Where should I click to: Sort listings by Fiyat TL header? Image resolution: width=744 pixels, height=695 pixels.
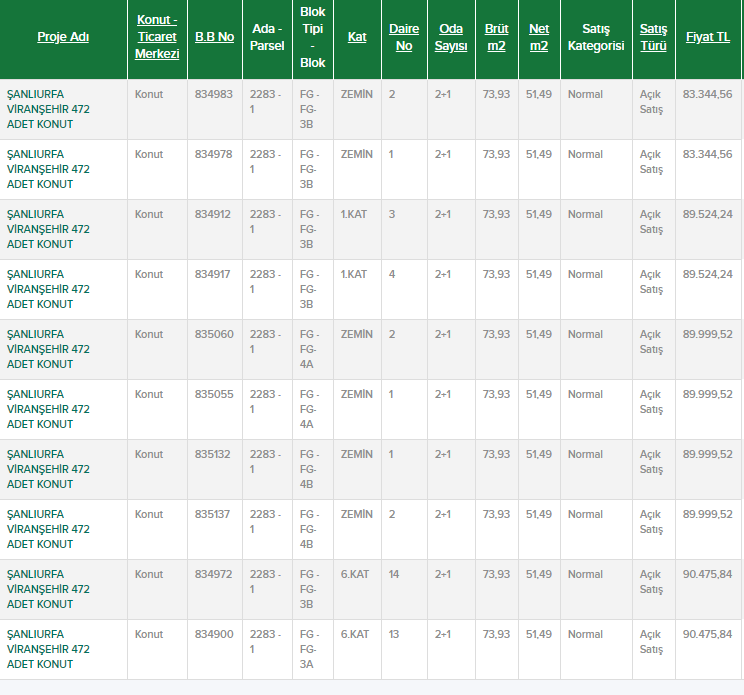click(x=707, y=37)
